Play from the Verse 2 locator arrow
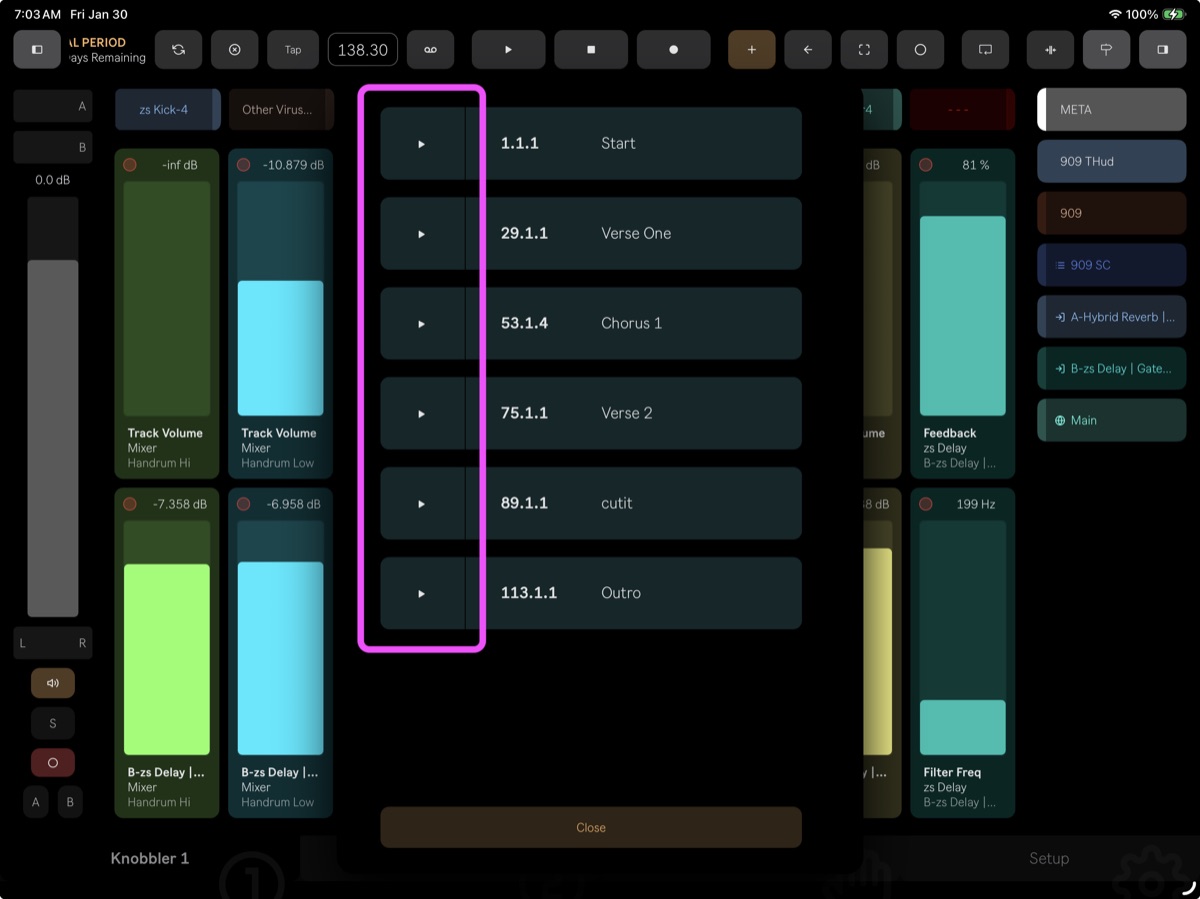Screen dimensions: 1200x899 point(422,414)
